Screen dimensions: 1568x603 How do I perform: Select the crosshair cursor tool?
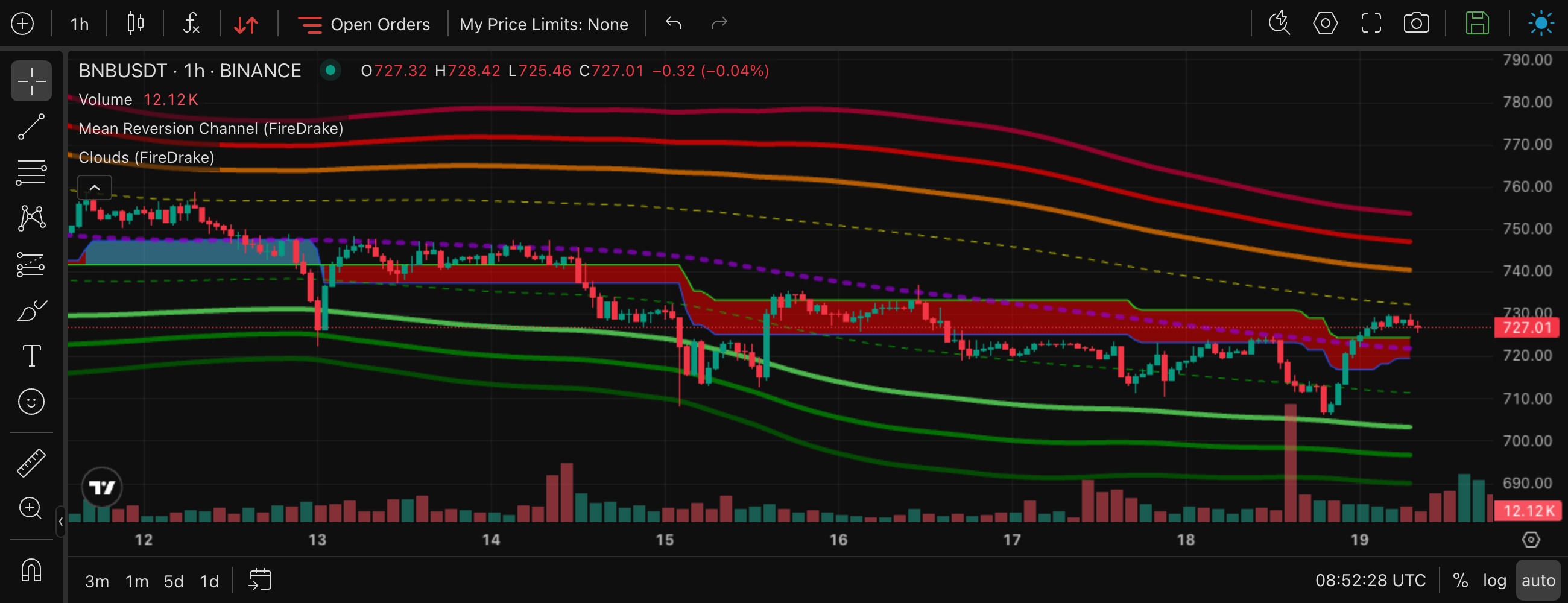(x=31, y=81)
